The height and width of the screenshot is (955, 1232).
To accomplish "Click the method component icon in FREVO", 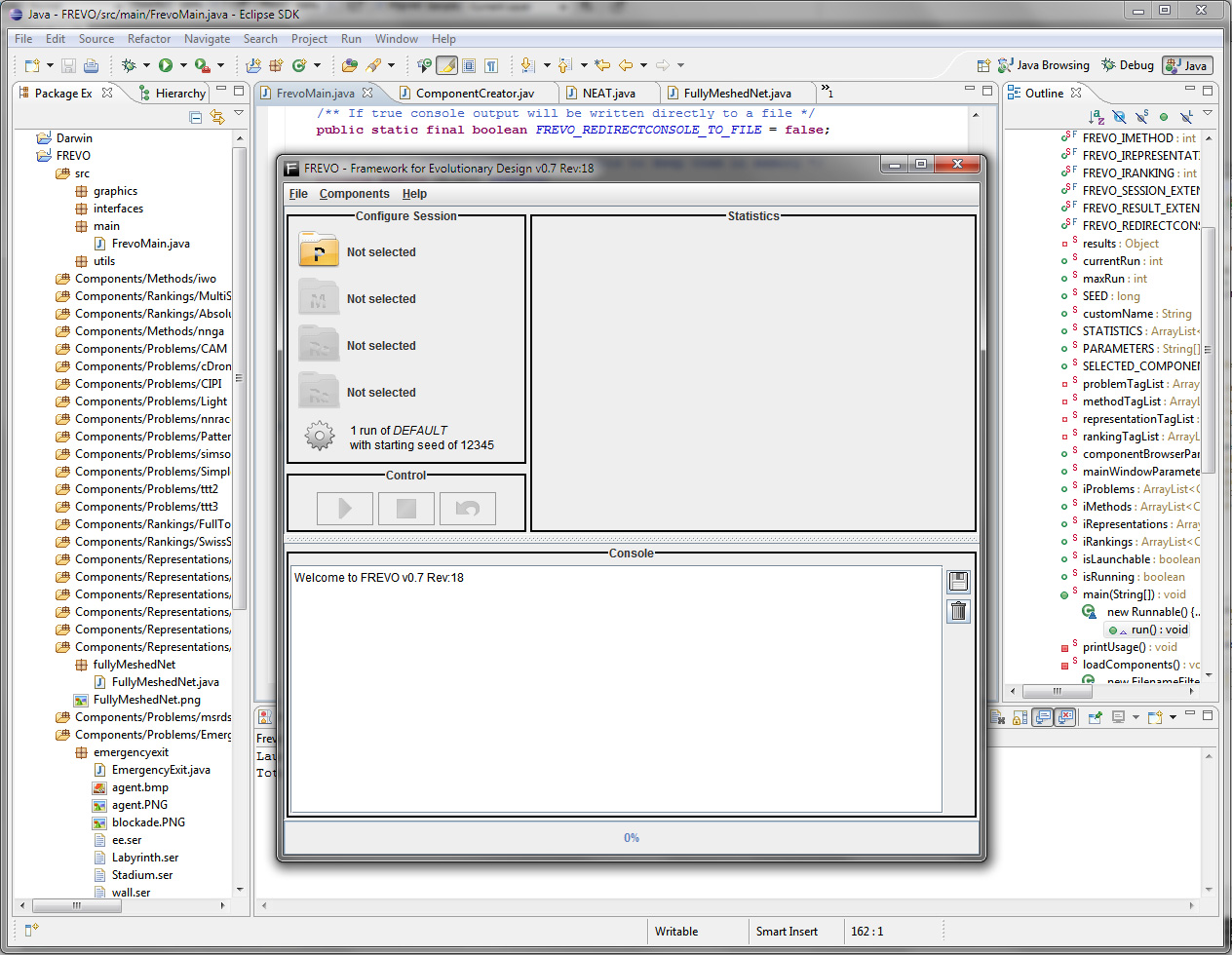I will pos(319,297).
